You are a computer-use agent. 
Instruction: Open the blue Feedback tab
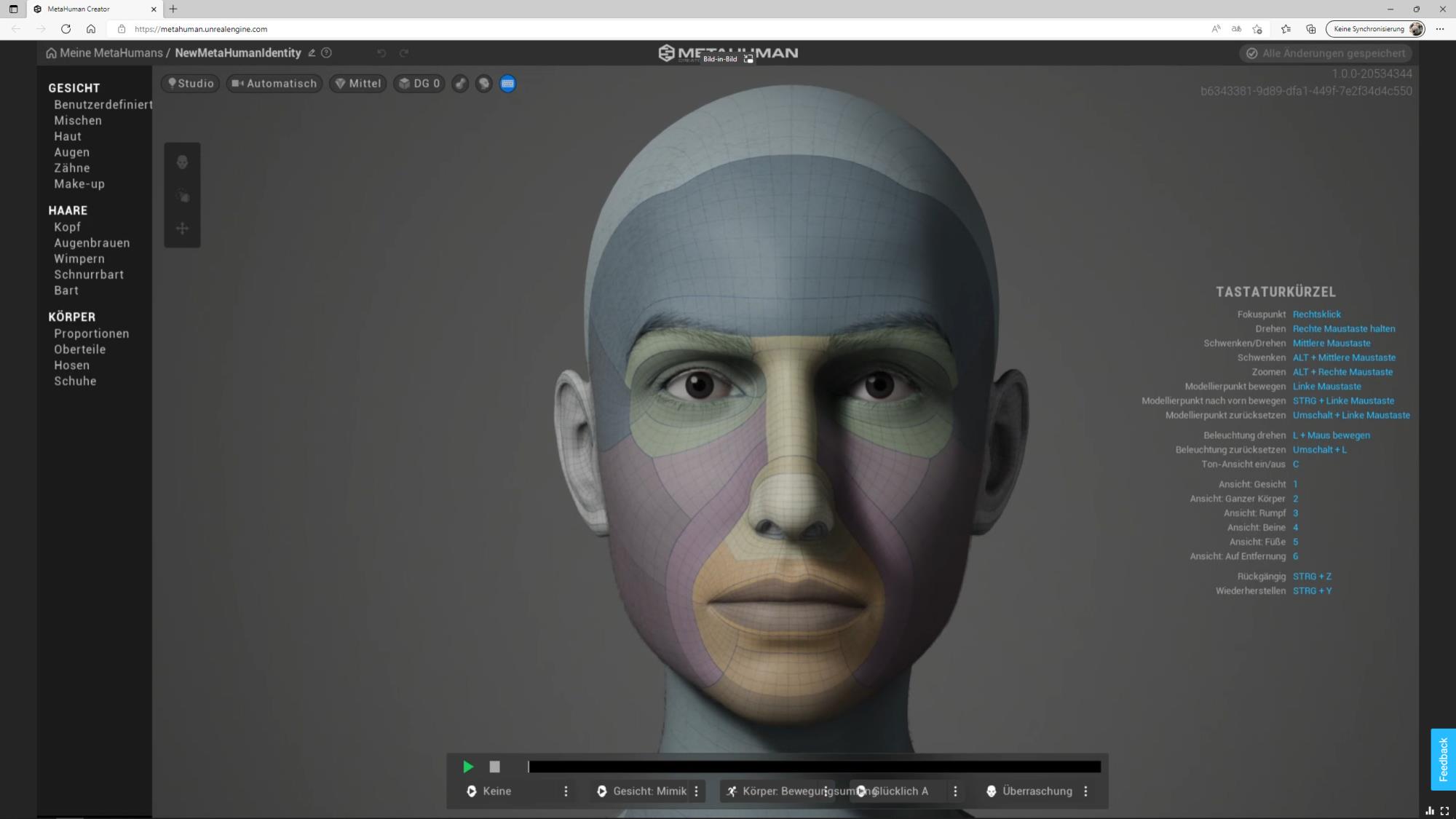click(1443, 759)
